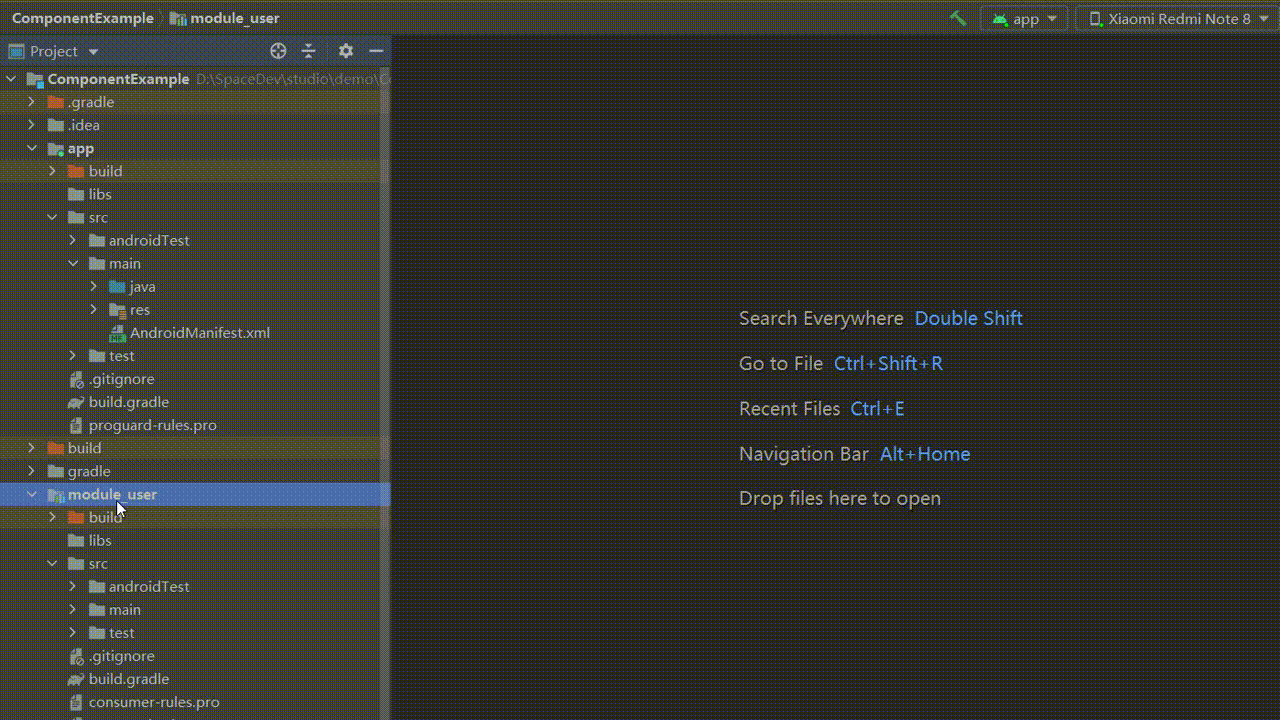Click the java source folder icon
The width and height of the screenshot is (1280, 720).
point(117,286)
